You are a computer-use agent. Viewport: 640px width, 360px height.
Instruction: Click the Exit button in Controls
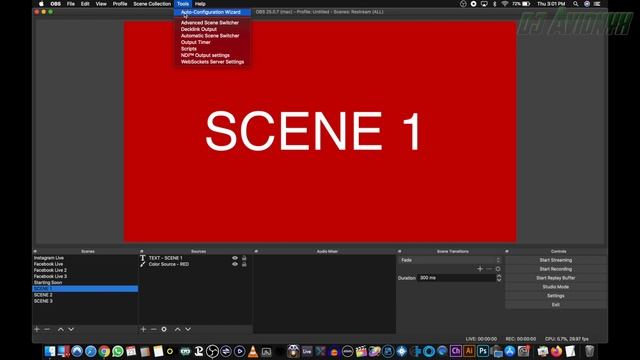tap(556, 305)
